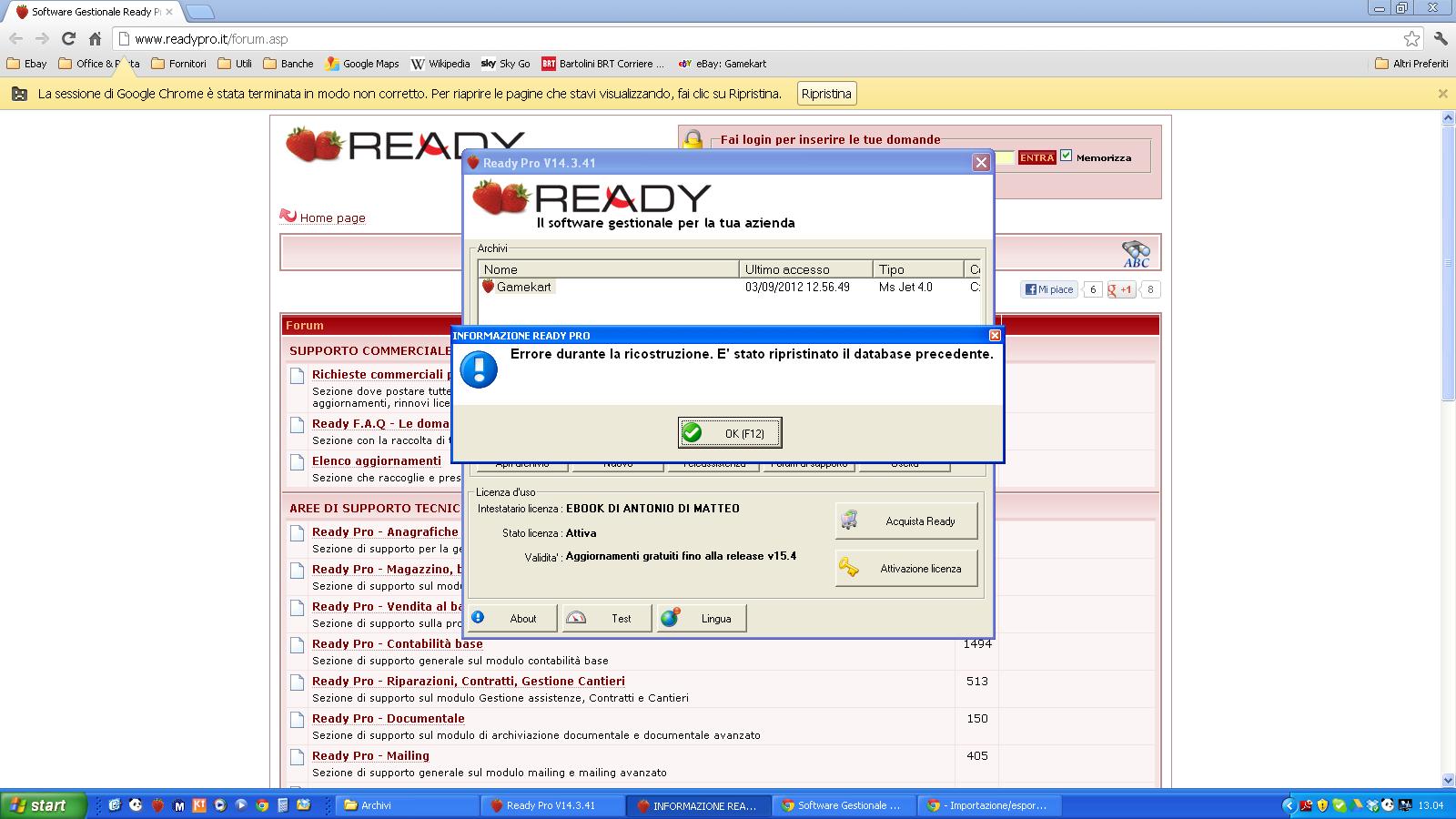The height and width of the screenshot is (819, 1456).
Task: Open the calculator quick launch icon
Action: [x=283, y=805]
